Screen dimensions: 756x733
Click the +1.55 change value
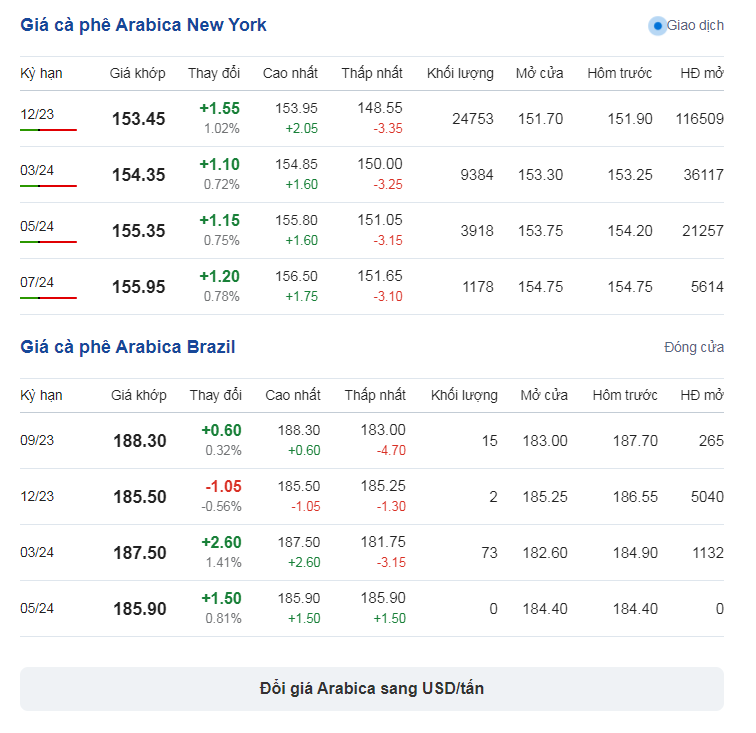219,109
